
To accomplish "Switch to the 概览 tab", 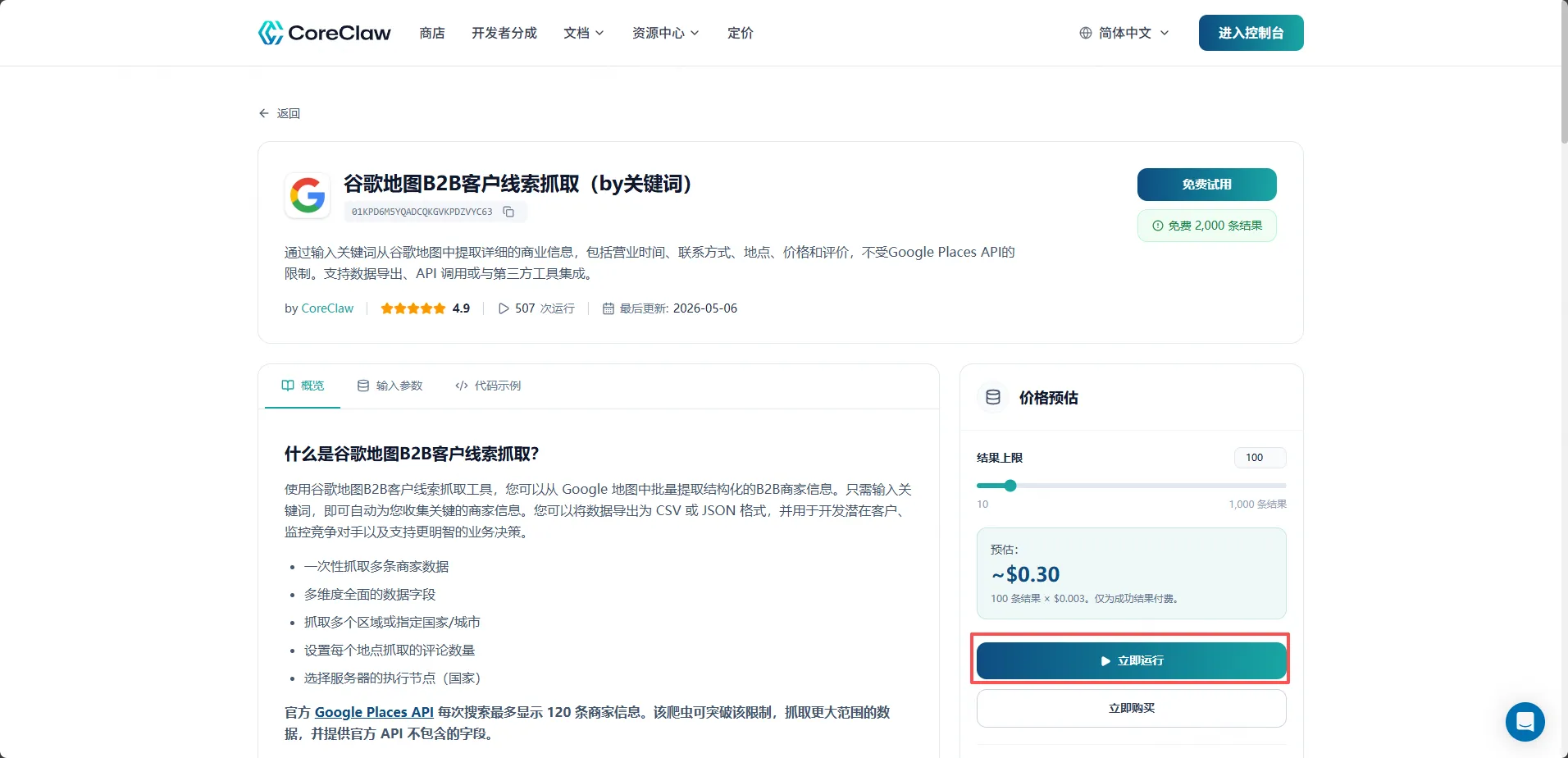I will click(303, 386).
